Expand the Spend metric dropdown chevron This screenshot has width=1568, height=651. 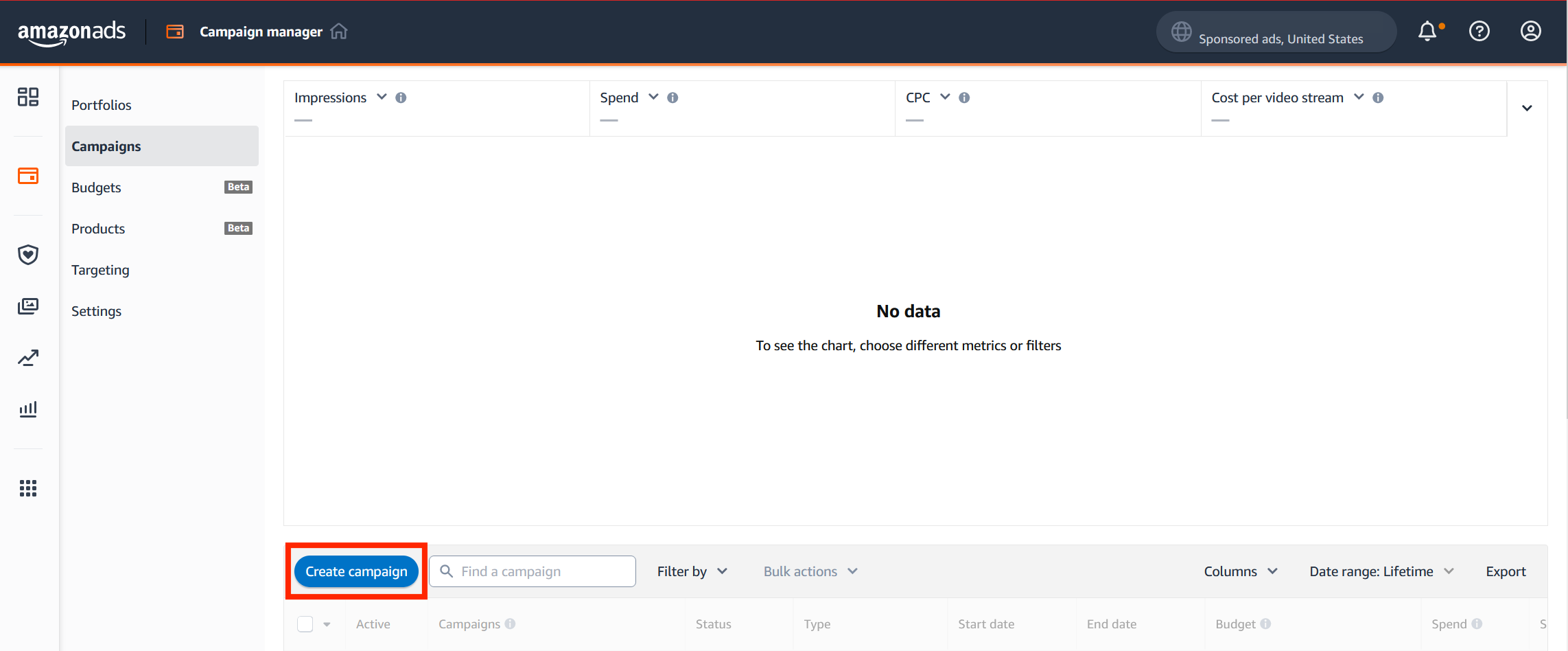pos(653,97)
